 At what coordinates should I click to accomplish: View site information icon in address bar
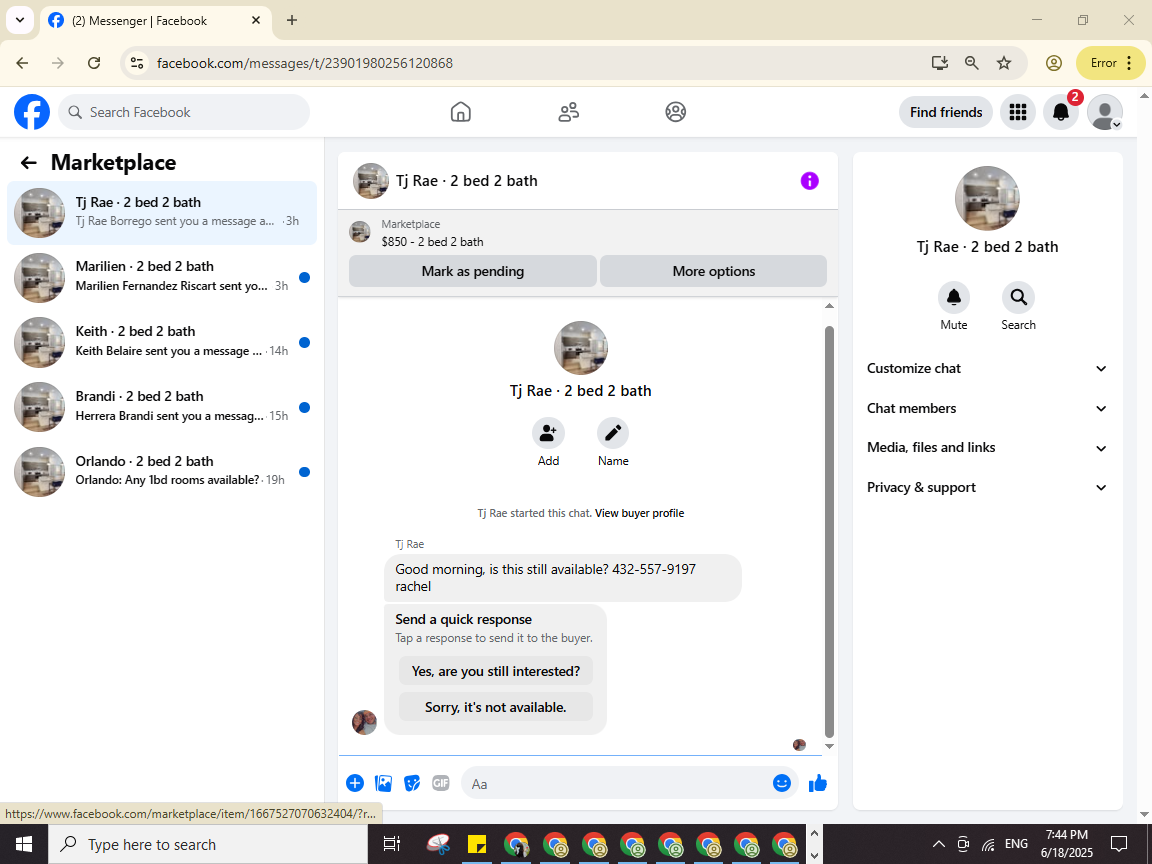tap(137, 63)
